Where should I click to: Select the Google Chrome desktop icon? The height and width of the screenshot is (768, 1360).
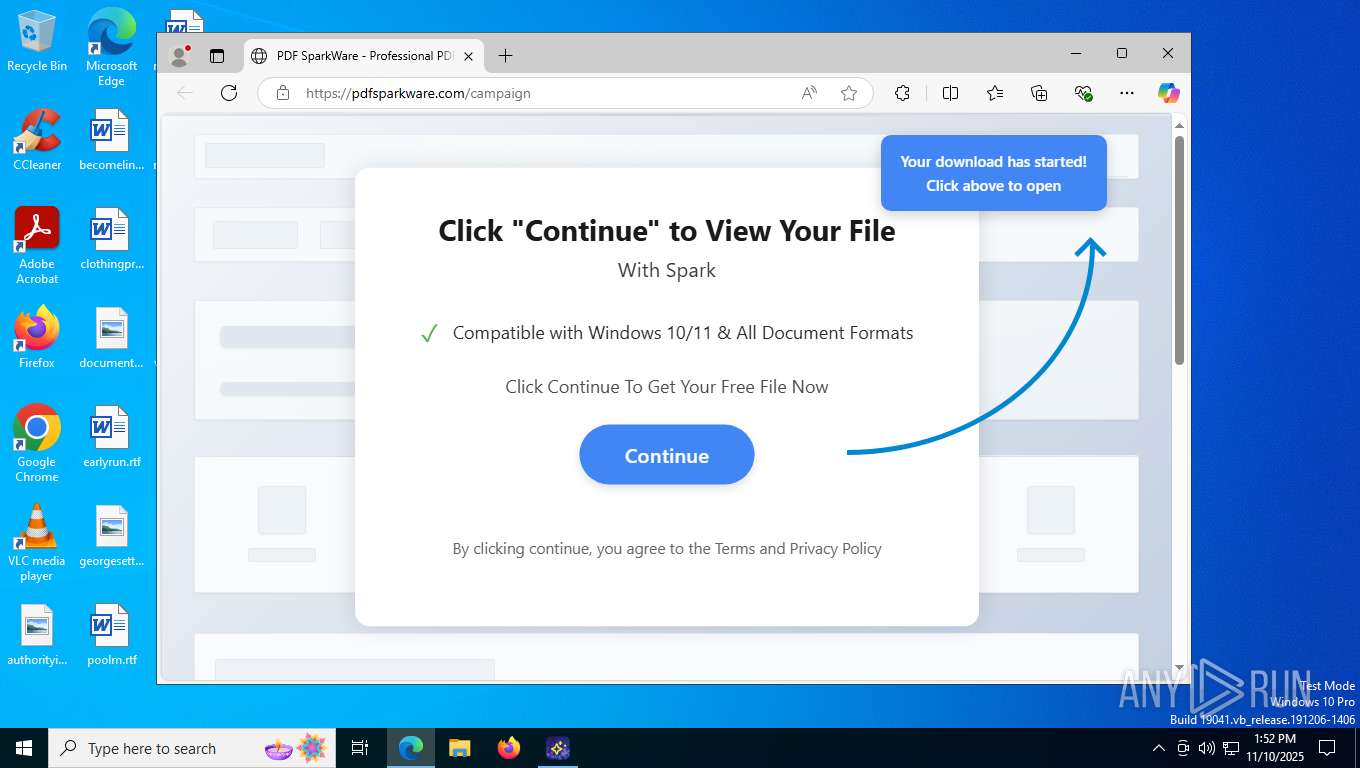click(37, 443)
